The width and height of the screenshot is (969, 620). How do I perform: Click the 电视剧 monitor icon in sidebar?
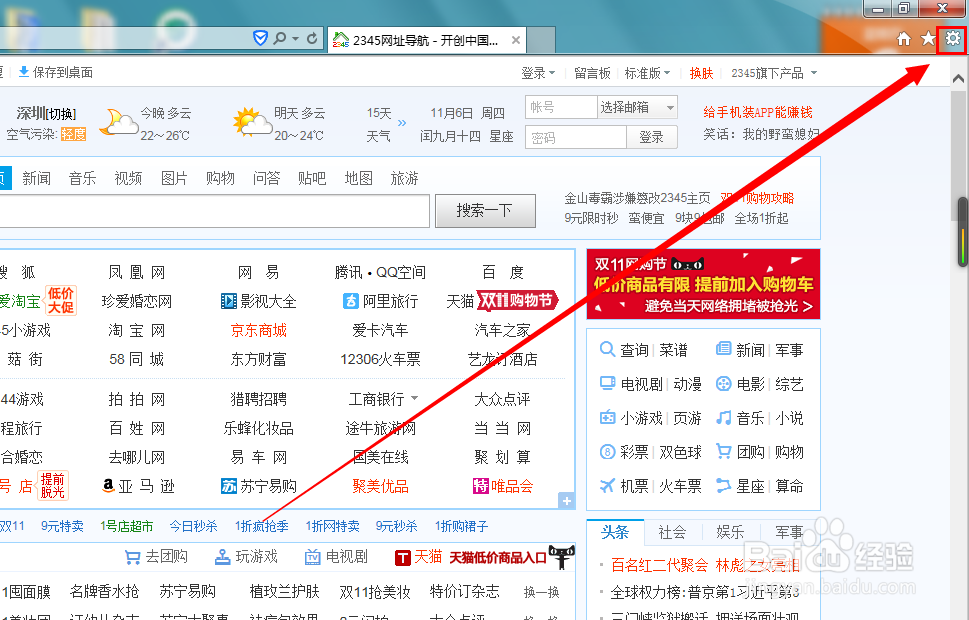[x=607, y=383]
